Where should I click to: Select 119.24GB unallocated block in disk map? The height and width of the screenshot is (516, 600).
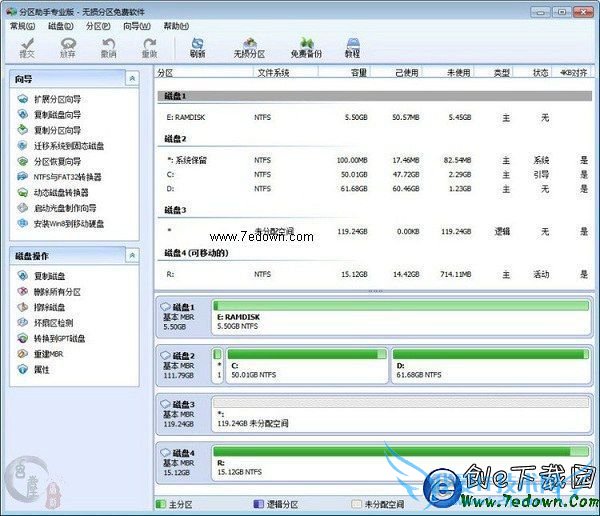pyautogui.click(x=401, y=414)
